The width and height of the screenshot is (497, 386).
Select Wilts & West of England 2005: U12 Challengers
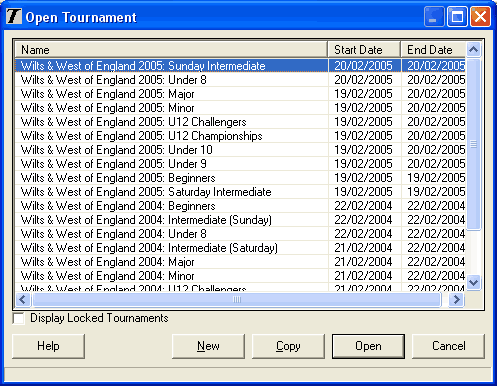(240, 122)
